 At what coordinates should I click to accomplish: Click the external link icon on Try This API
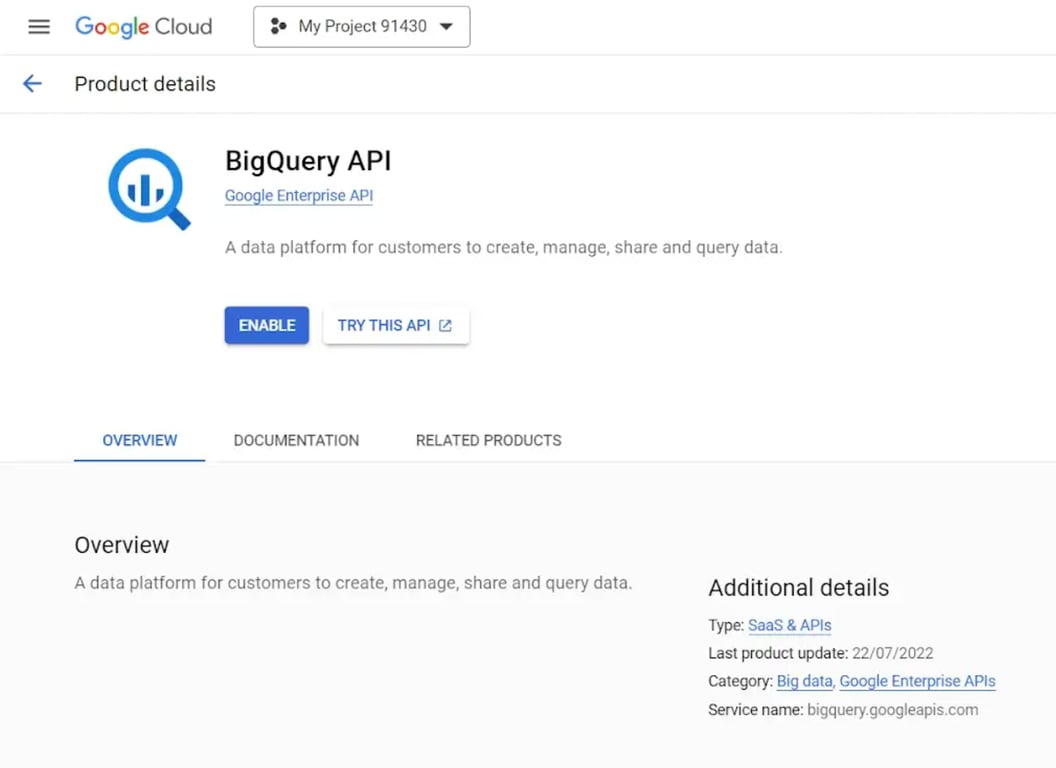tap(445, 325)
